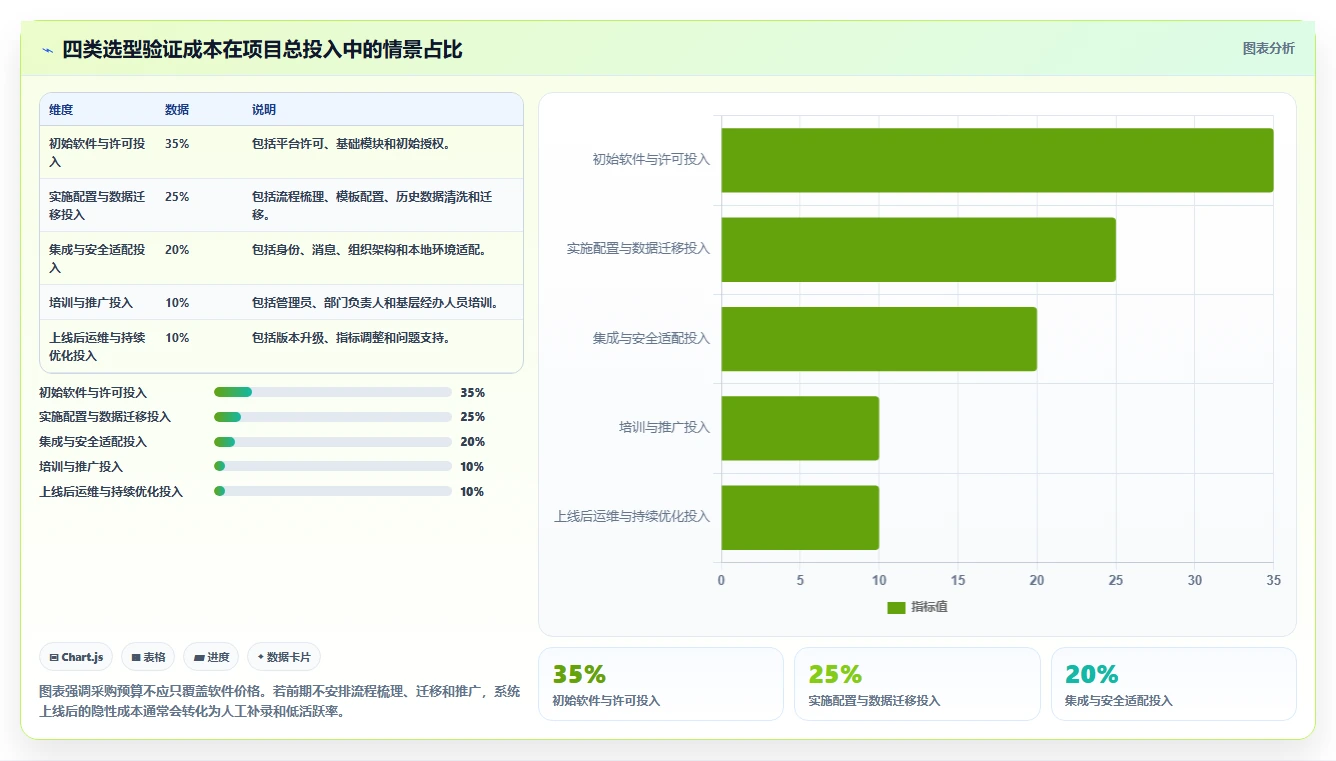The width and height of the screenshot is (1336, 761).
Task: Click the 培训与推广投入 chart bar
Action: (800, 428)
